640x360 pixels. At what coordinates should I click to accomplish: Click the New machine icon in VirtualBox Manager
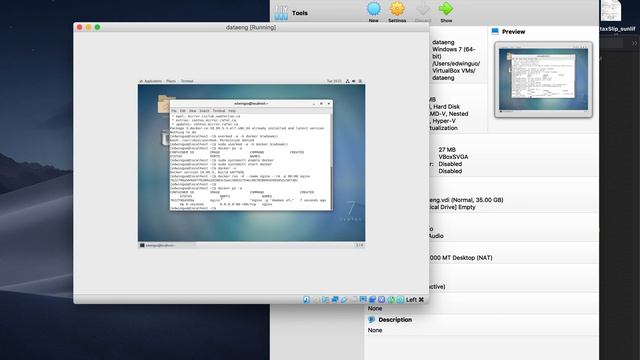click(x=373, y=9)
